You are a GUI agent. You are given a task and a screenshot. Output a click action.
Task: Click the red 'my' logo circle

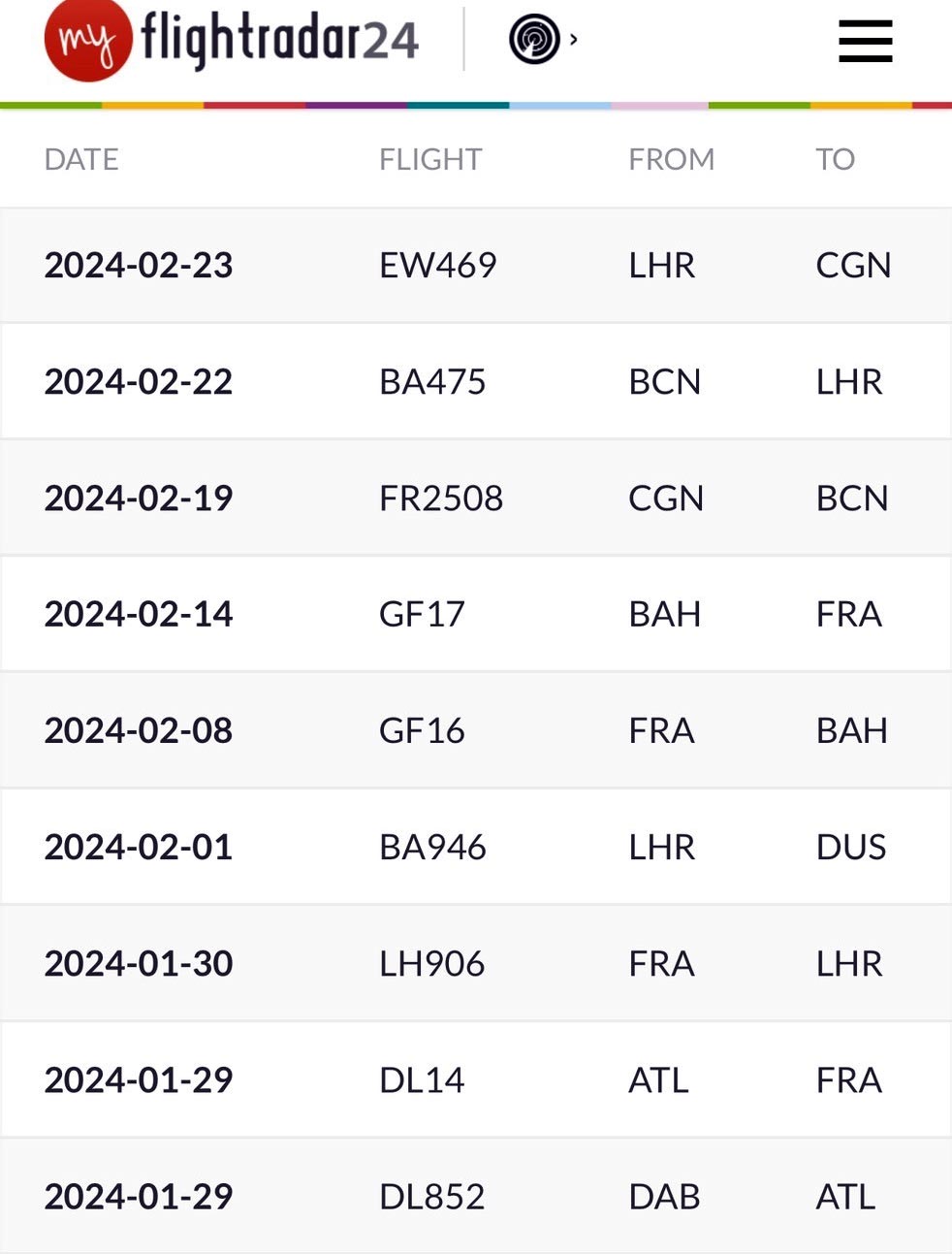[x=87, y=40]
